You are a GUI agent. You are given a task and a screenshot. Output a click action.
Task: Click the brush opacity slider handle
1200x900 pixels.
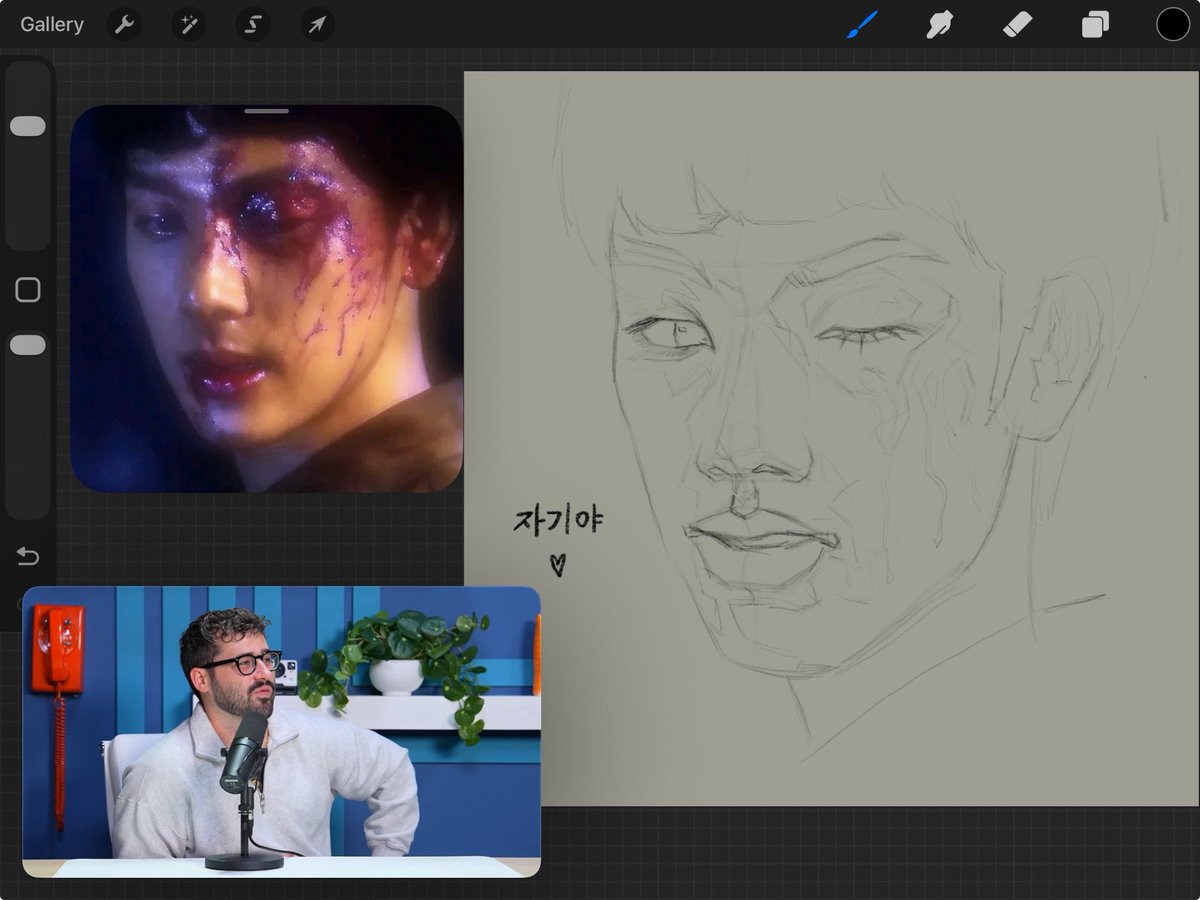(28, 345)
